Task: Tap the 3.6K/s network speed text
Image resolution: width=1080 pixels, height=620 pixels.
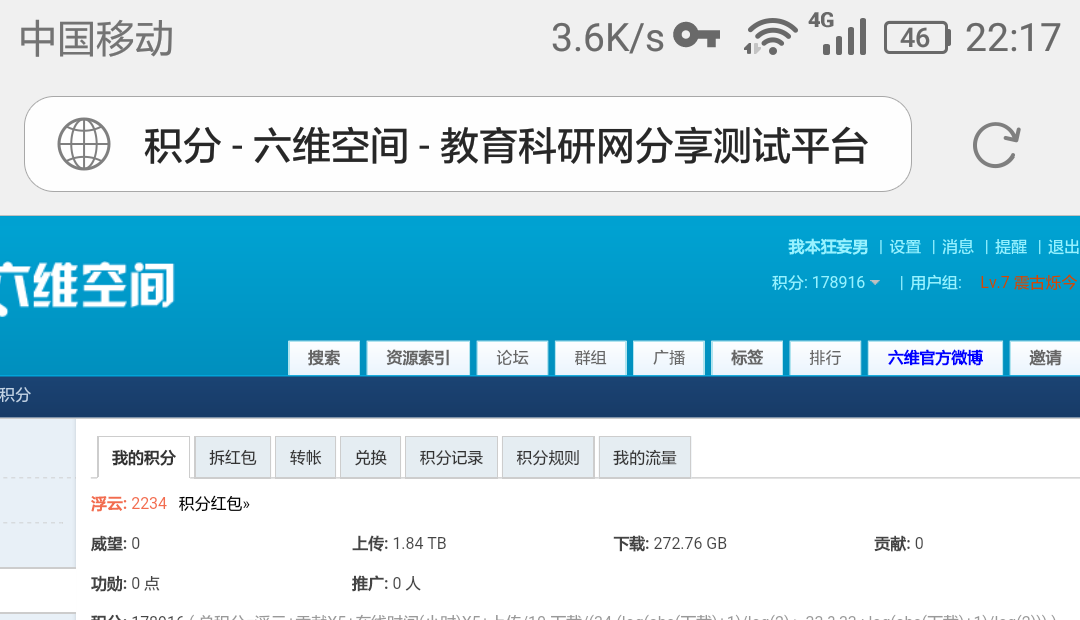Action: (x=608, y=38)
